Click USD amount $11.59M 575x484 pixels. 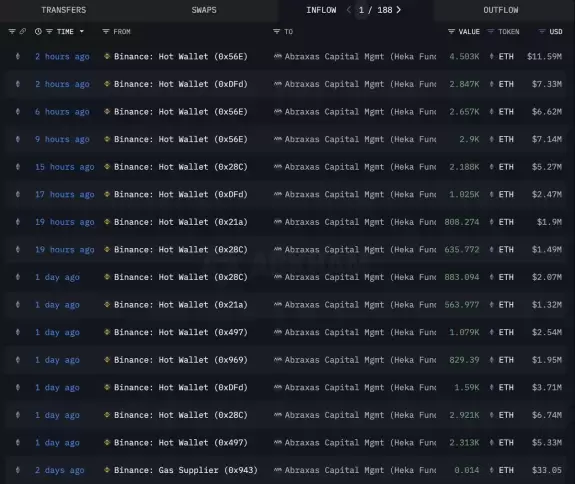[544, 56]
